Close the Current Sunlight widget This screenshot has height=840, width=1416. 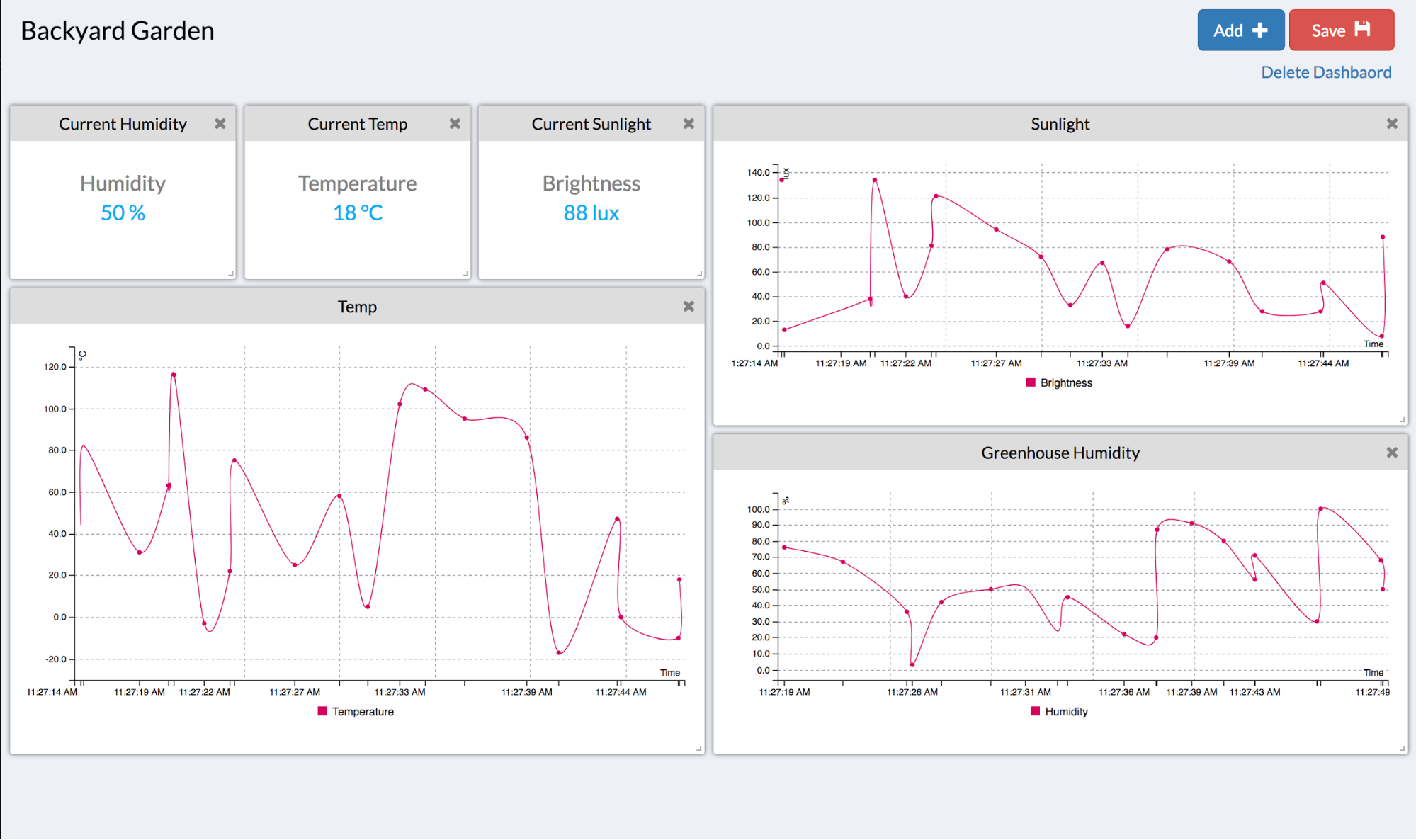coord(689,124)
